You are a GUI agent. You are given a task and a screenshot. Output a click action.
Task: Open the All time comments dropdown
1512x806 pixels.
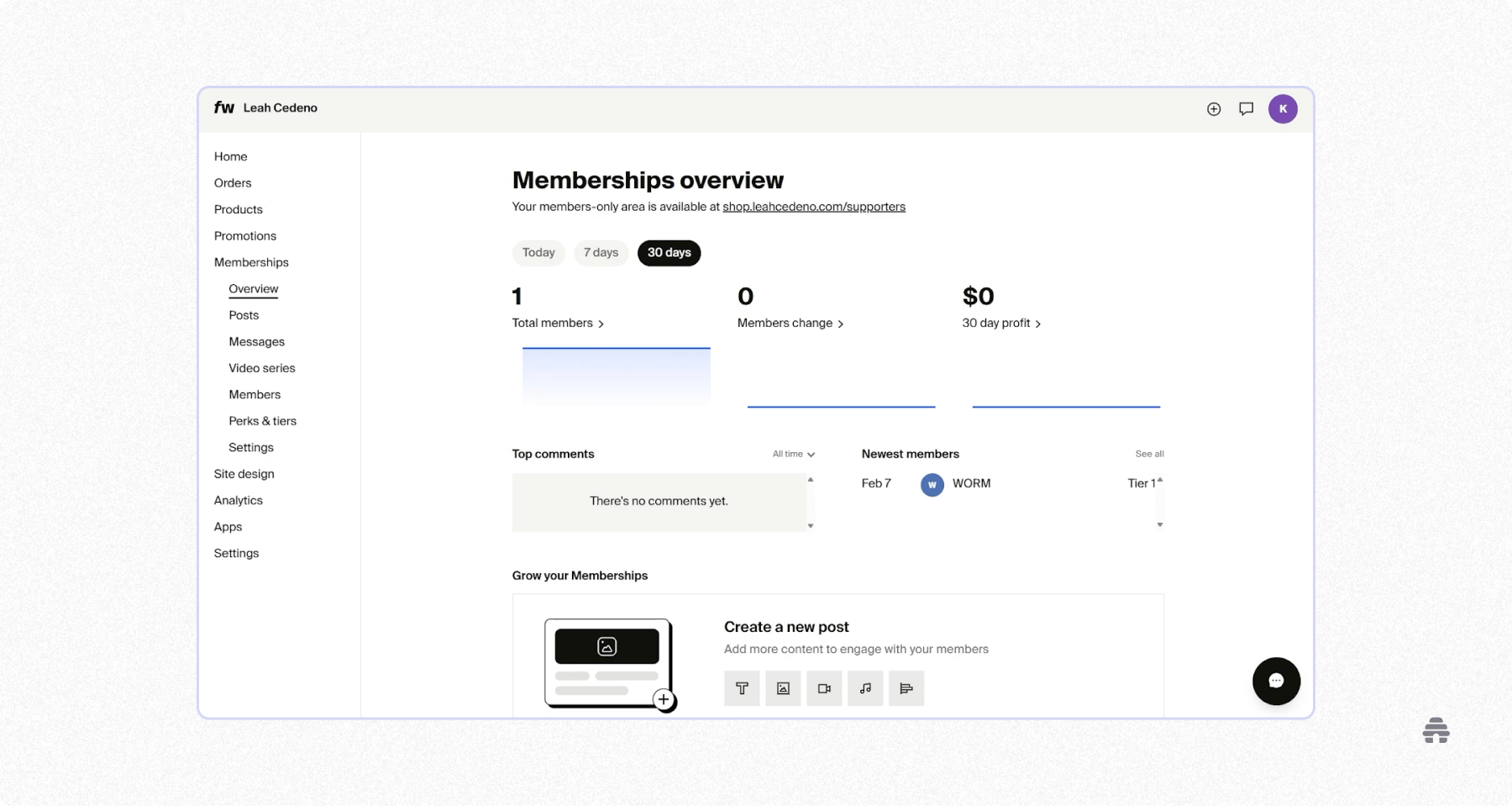(x=792, y=454)
